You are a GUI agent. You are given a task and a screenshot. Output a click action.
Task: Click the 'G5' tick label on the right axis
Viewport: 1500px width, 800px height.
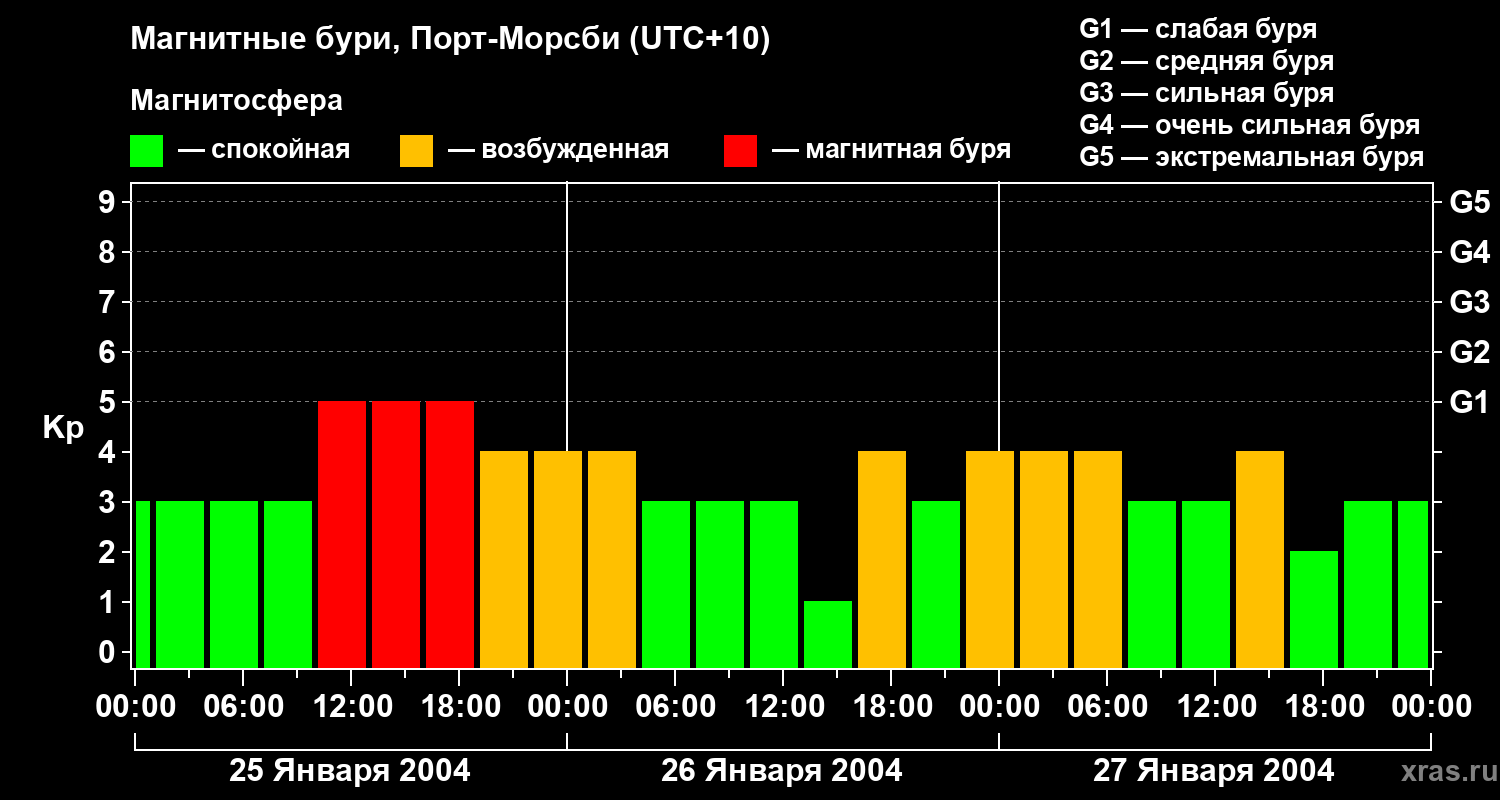[1469, 202]
